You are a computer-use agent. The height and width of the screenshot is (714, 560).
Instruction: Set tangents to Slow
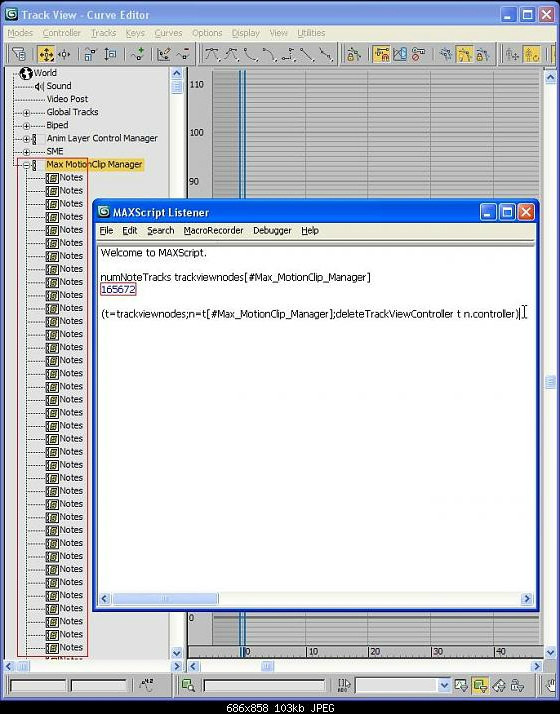coord(269,55)
